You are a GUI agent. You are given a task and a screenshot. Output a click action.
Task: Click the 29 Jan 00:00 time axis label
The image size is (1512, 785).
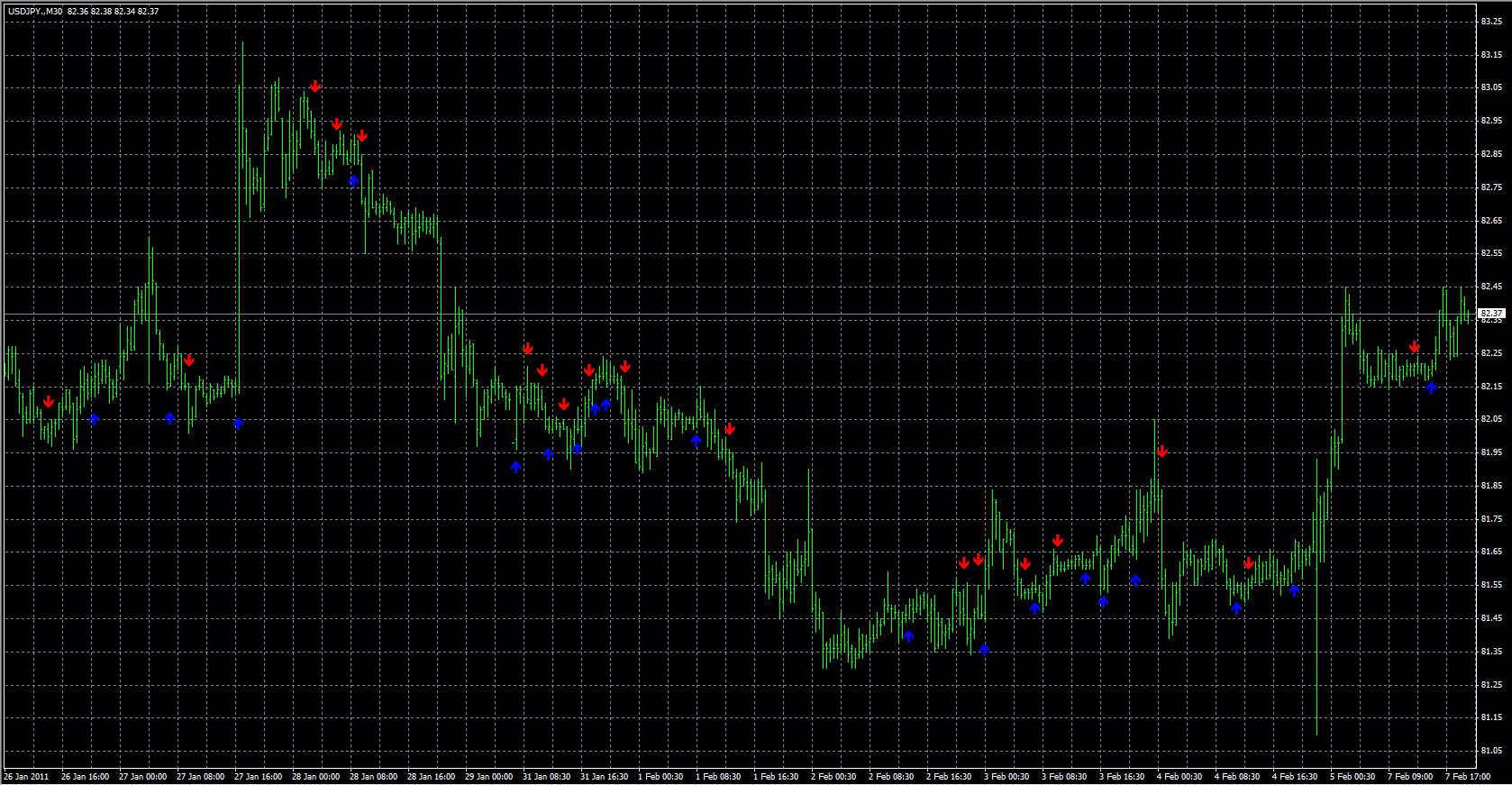click(x=488, y=776)
